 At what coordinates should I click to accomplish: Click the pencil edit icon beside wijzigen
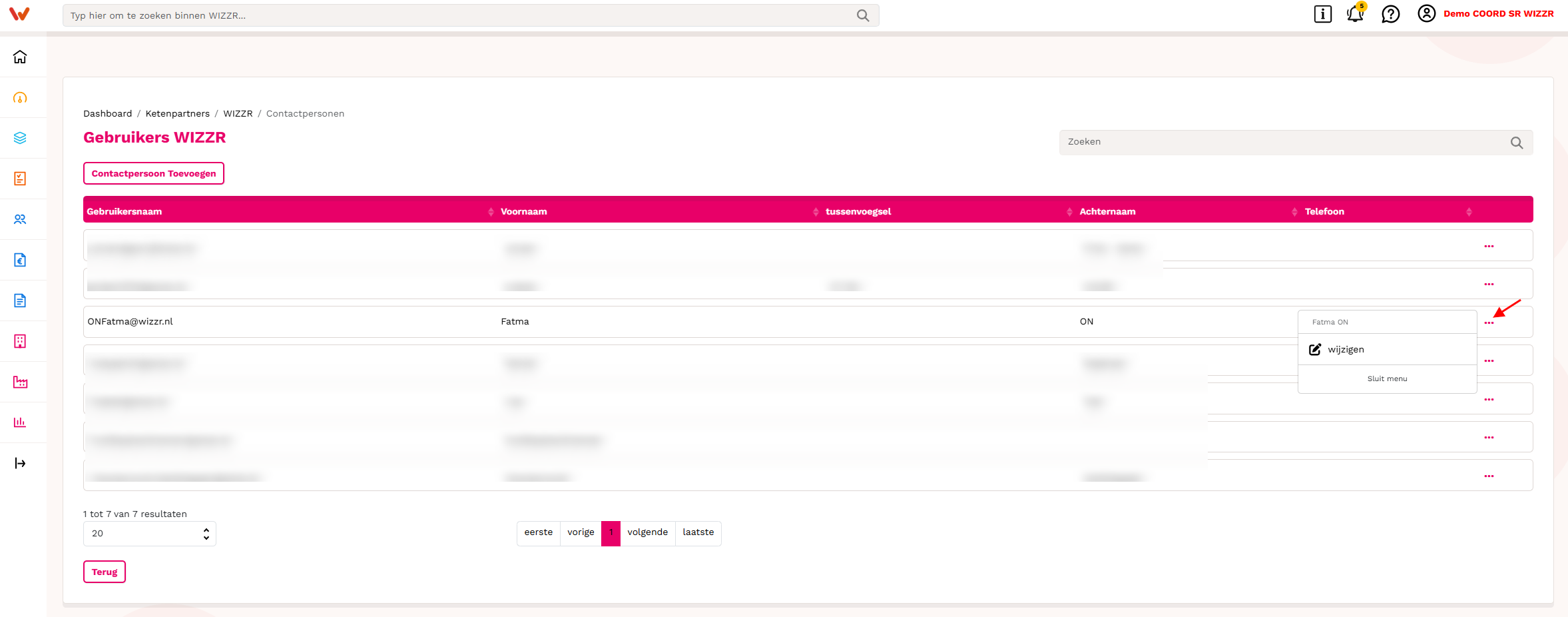point(1315,349)
